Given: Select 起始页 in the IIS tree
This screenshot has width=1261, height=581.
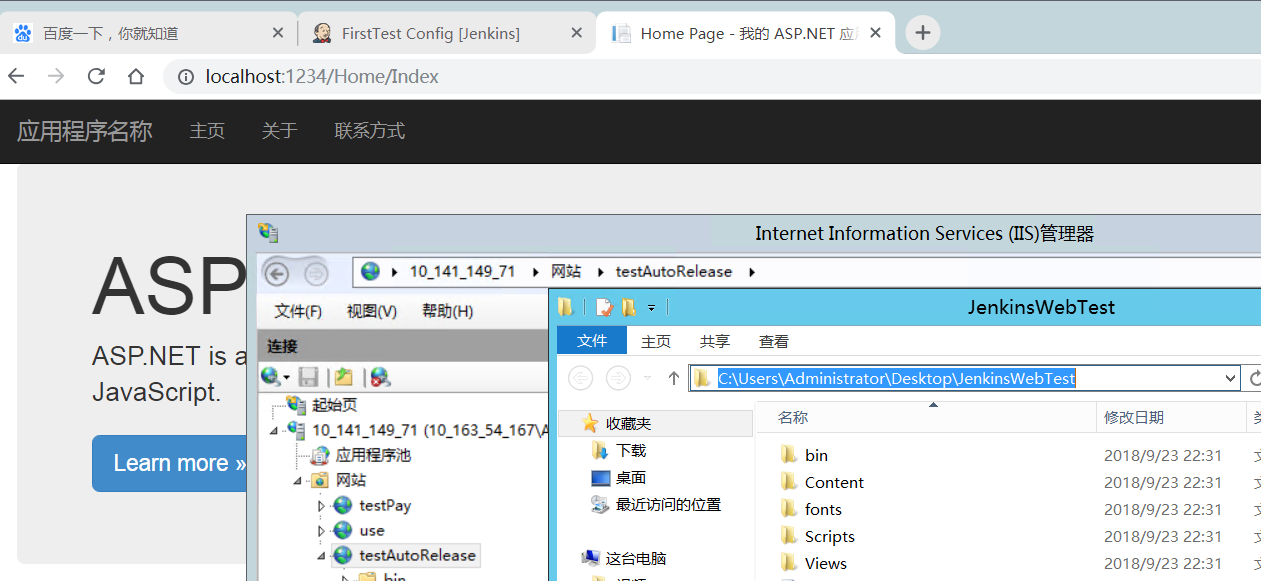Looking at the screenshot, I should pyautogui.click(x=334, y=405).
